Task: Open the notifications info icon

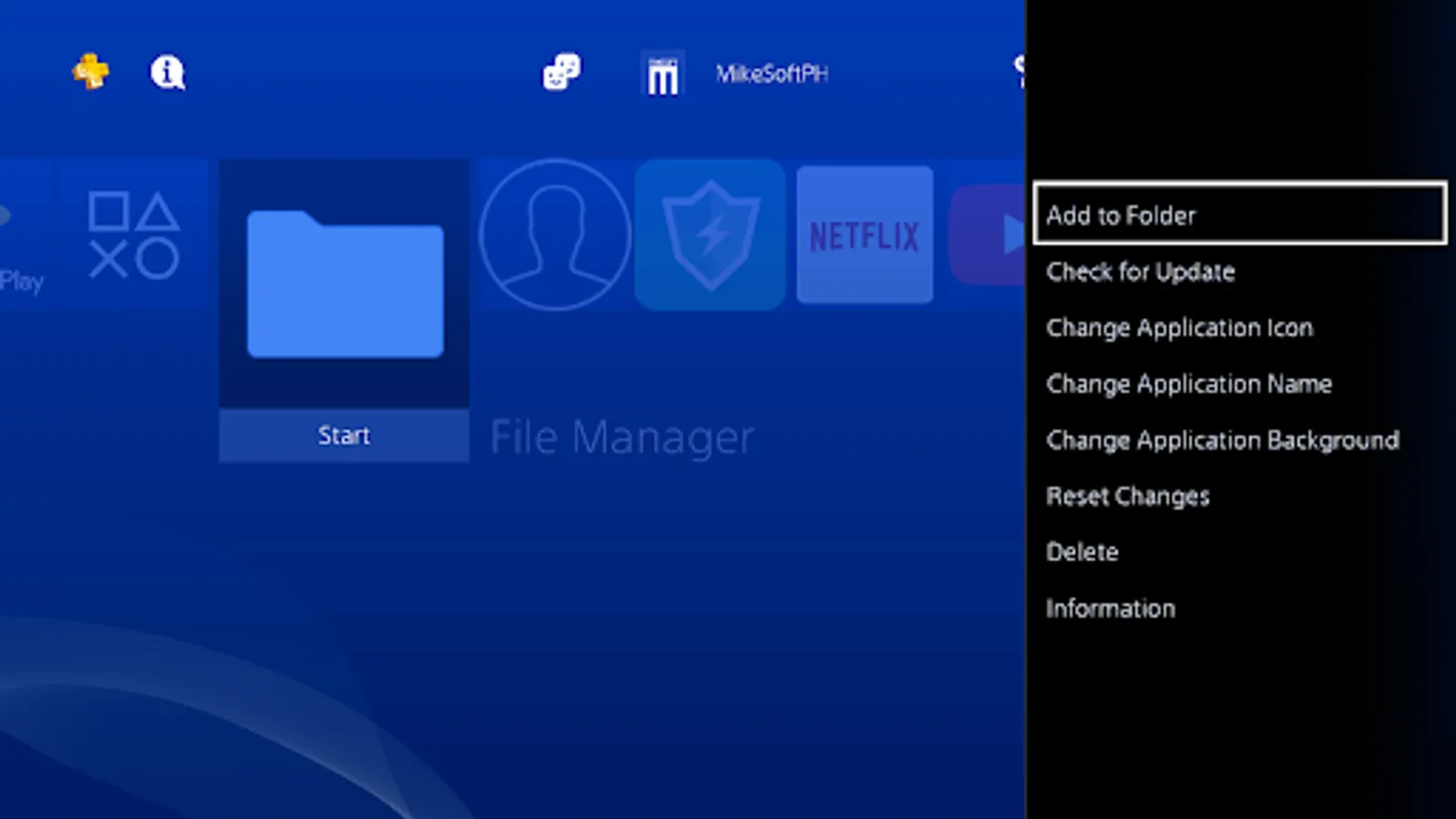Action: click(167, 72)
